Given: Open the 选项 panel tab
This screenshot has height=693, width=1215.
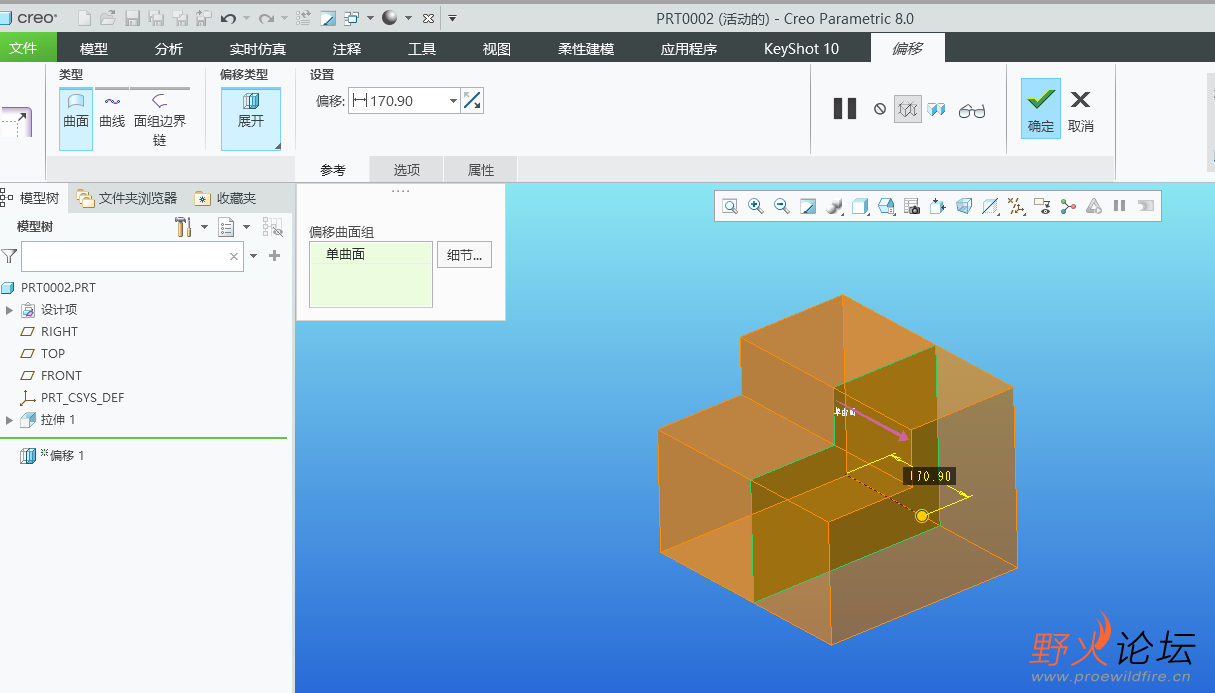Looking at the screenshot, I should (407, 170).
